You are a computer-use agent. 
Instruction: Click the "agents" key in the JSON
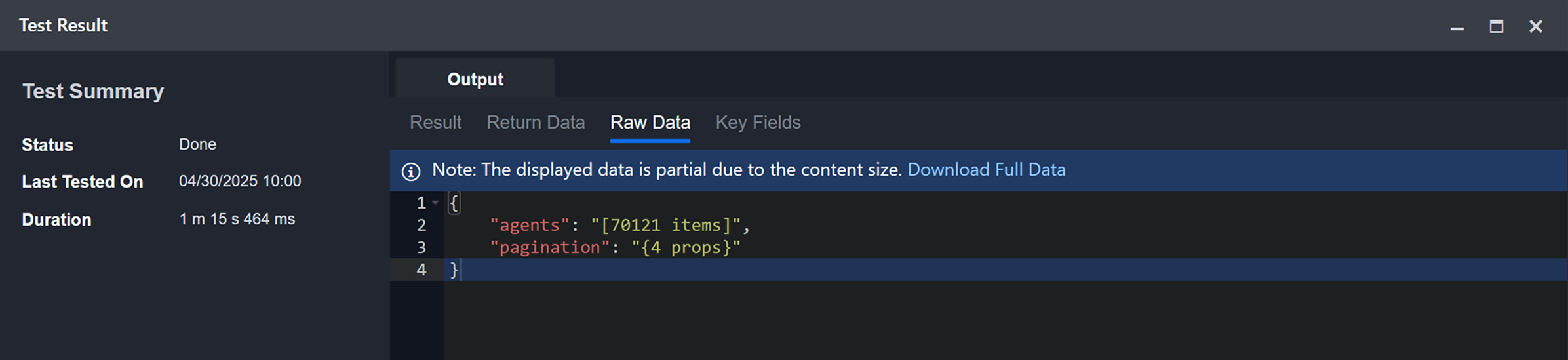tap(530, 226)
